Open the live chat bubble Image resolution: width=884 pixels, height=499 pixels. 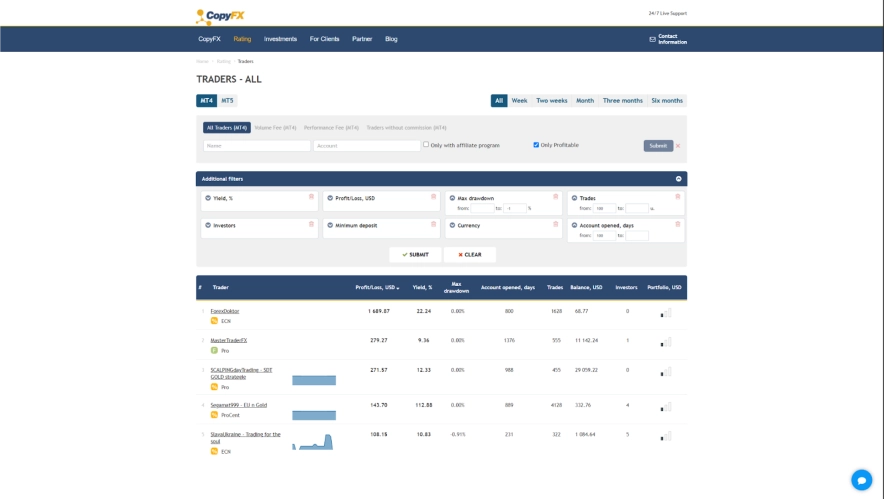(x=861, y=480)
